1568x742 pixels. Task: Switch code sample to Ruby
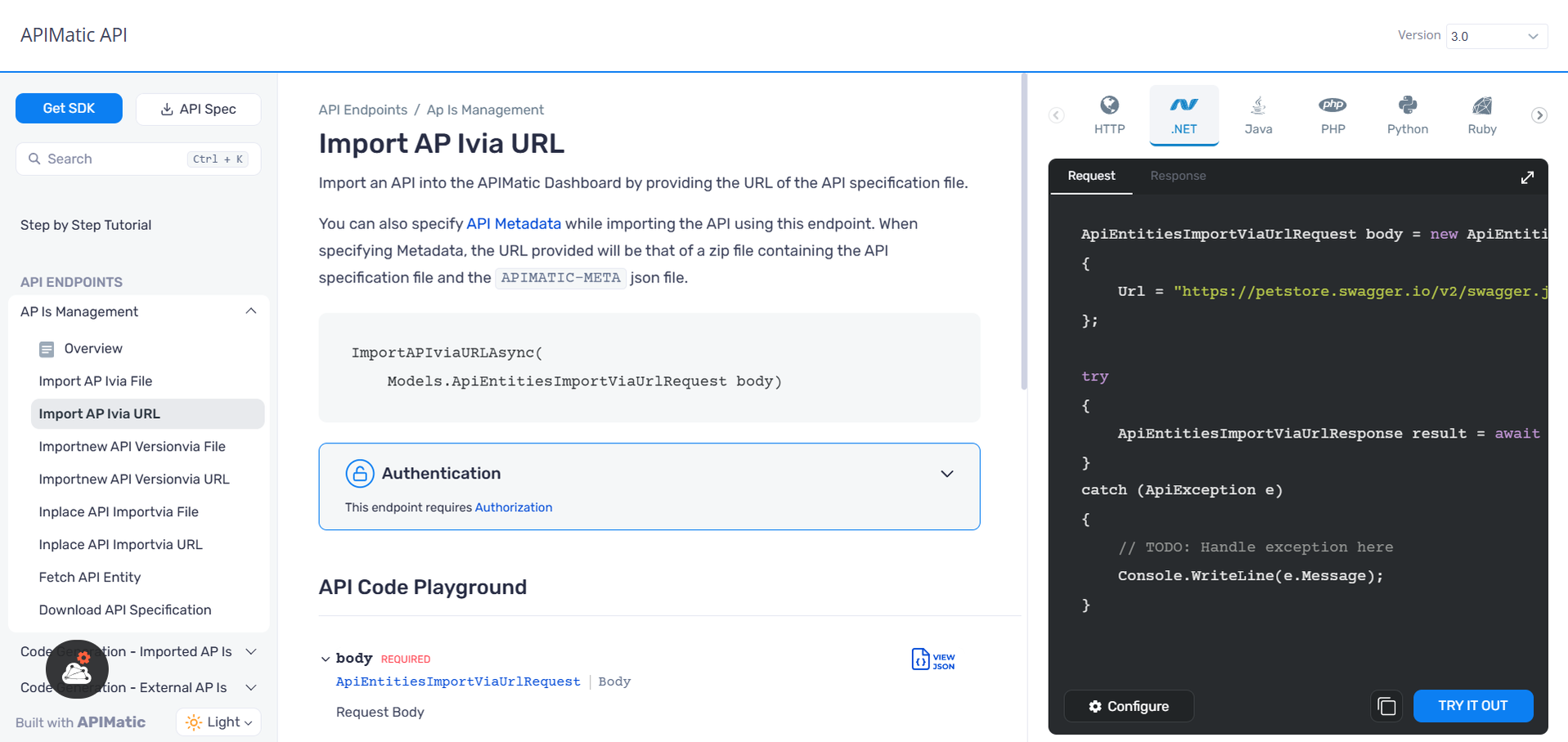(x=1481, y=115)
